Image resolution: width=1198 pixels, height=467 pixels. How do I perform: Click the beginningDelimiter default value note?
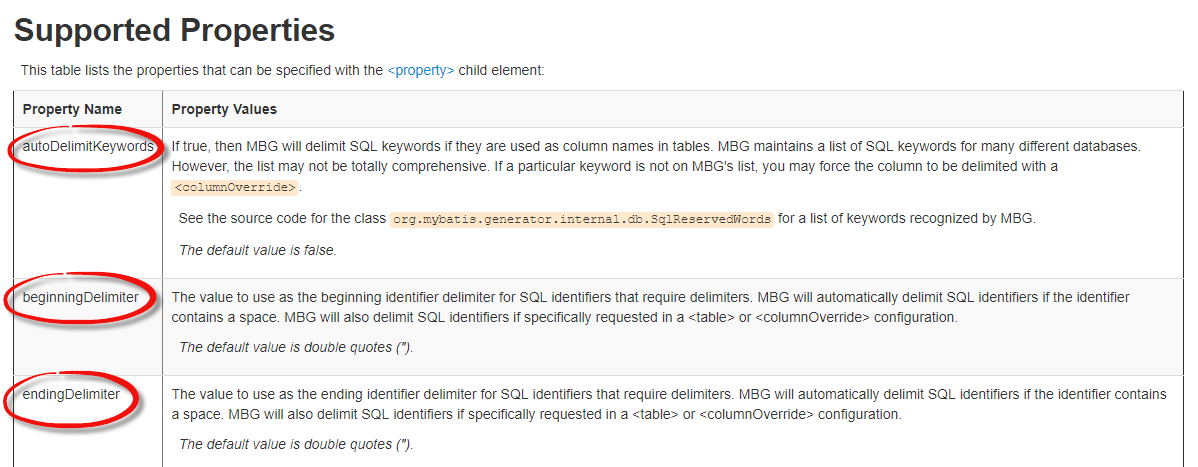tap(296, 347)
